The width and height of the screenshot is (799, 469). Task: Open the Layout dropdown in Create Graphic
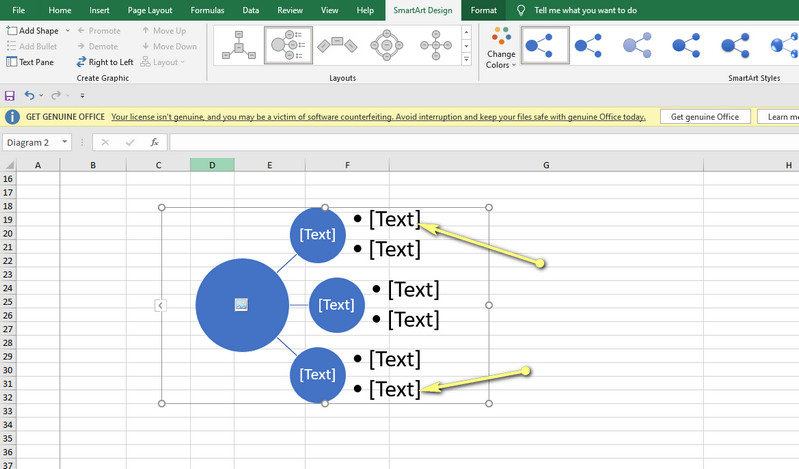(x=163, y=62)
